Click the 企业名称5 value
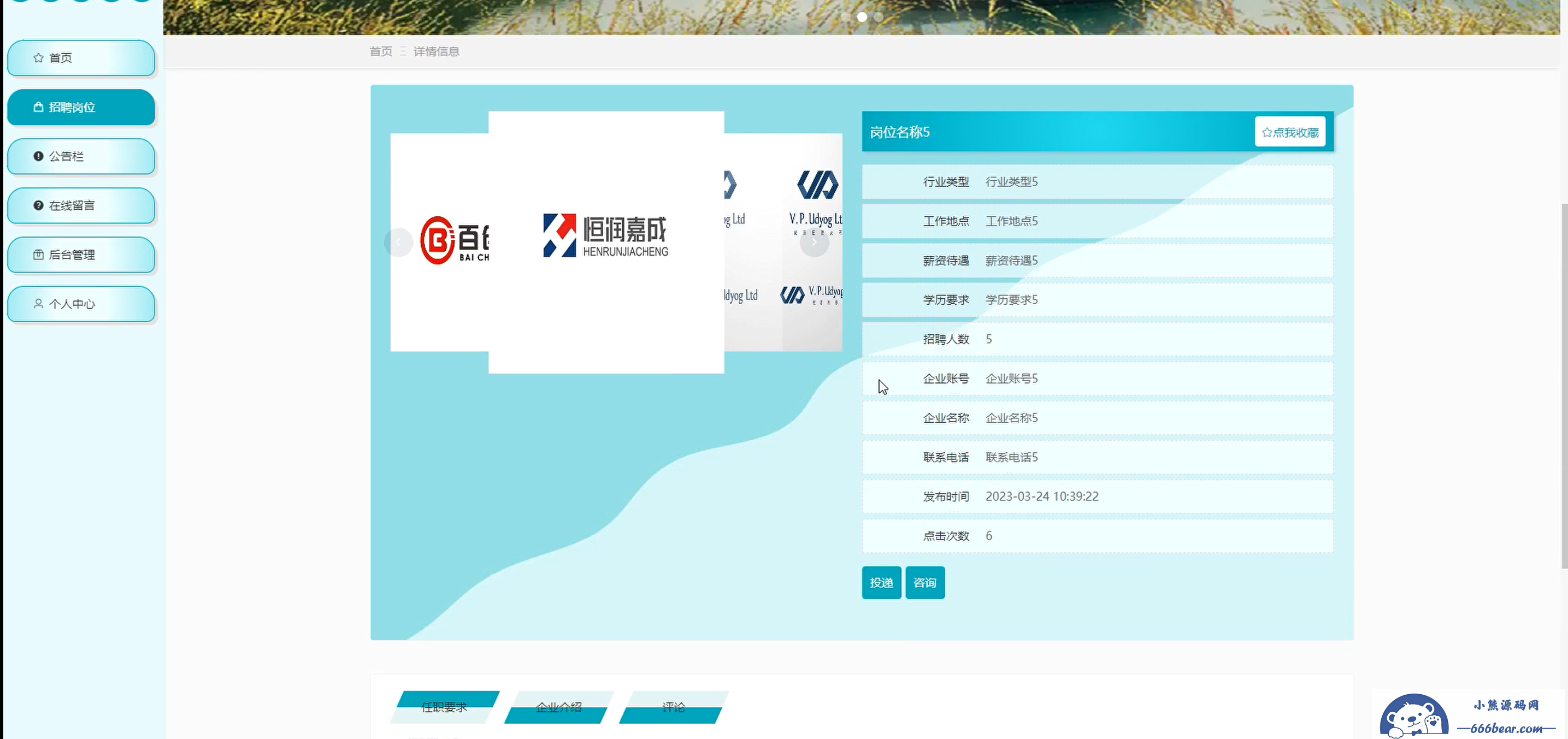This screenshot has width=1568, height=739. pos(1012,418)
